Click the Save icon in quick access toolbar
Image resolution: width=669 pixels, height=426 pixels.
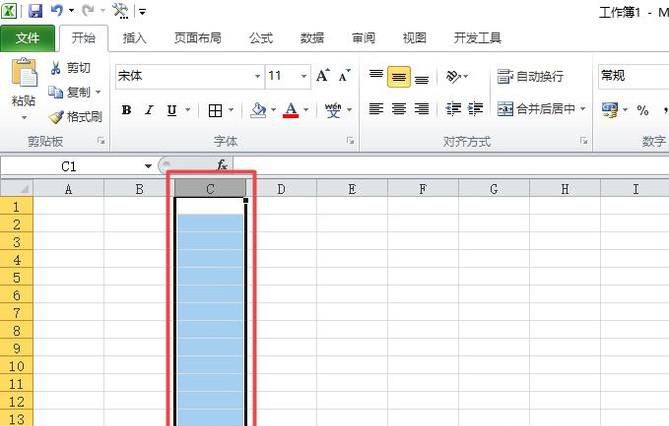point(35,10)
